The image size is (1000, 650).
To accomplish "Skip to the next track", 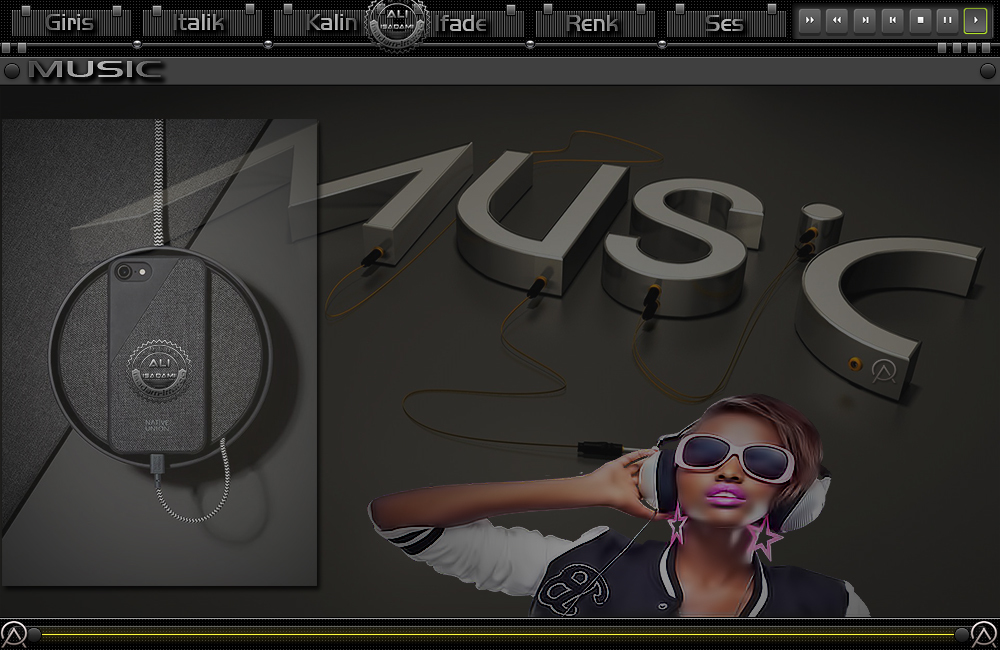I will point(865,20).
